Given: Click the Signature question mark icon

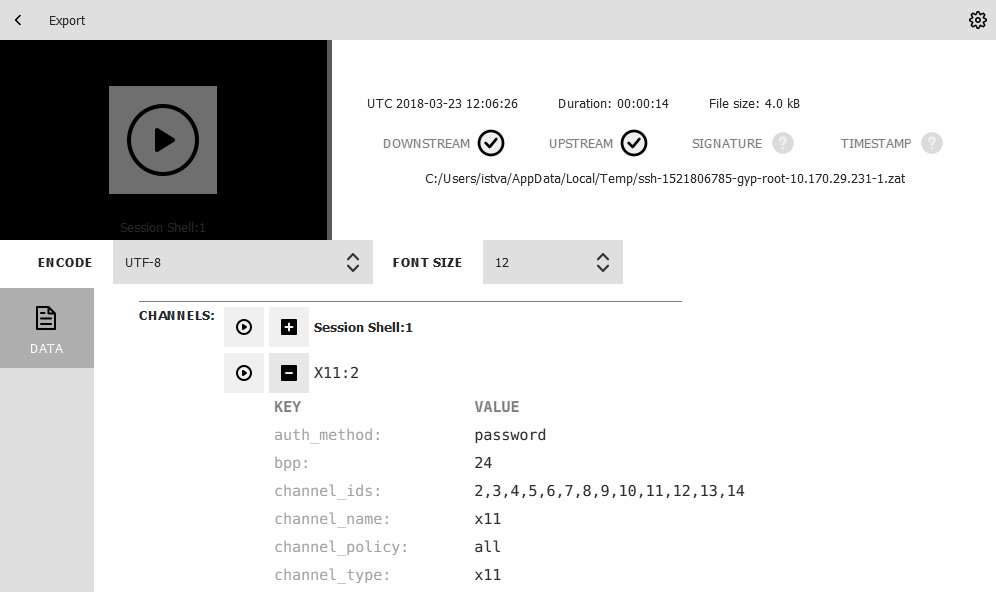Looking at the screenshot, I should point(783,143).
